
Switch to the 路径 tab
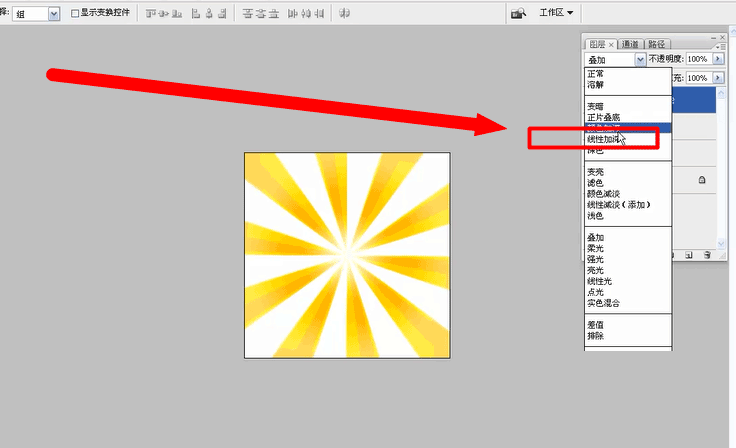click(x=657, y=44)
